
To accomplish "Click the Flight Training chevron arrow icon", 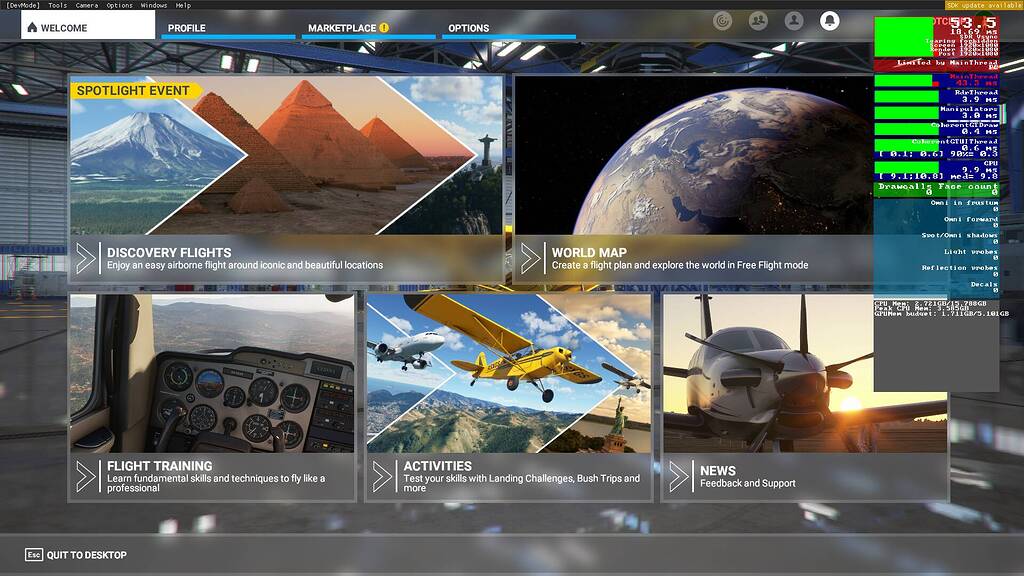I will [86, 476].
